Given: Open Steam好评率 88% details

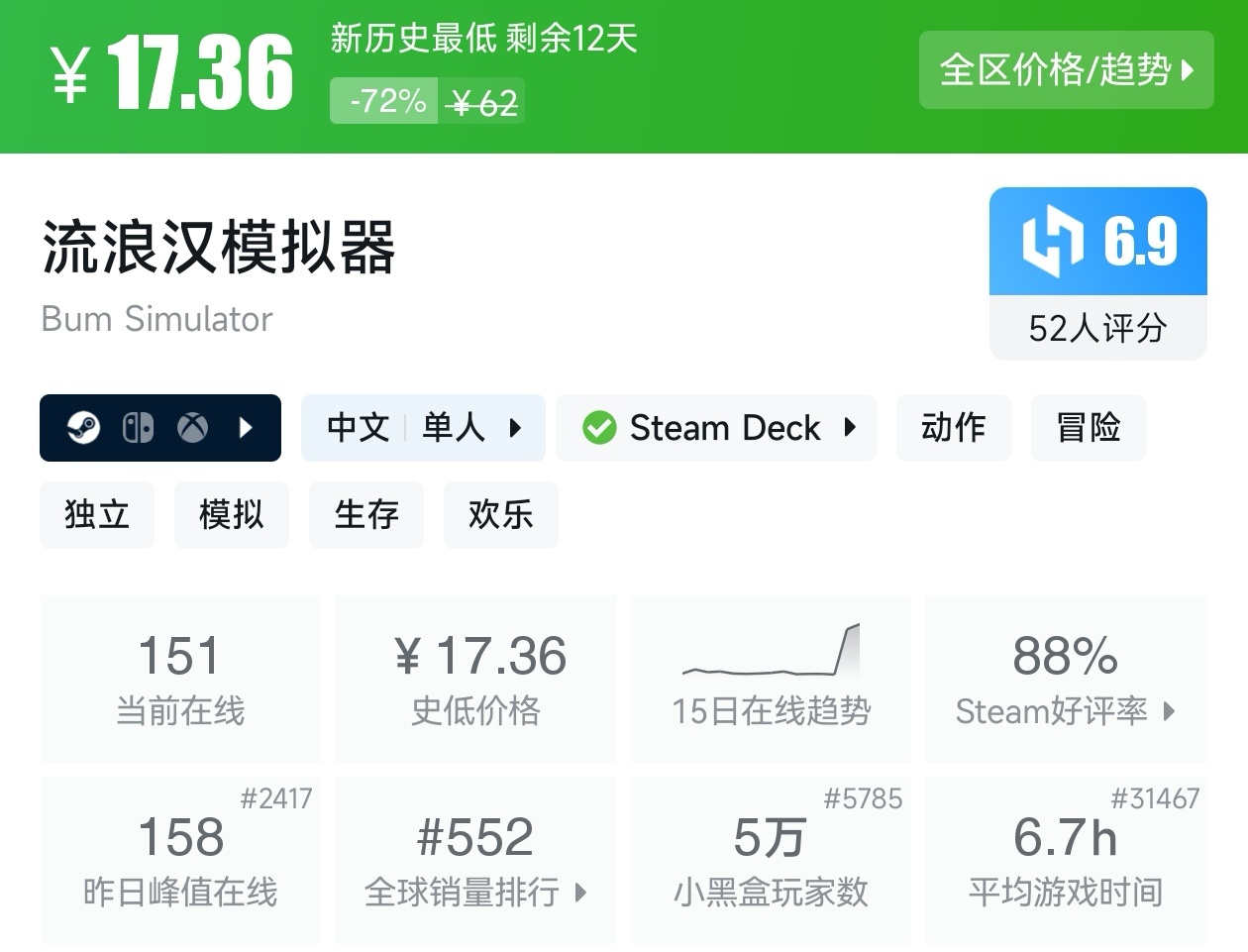Looking at the screenshot, I should pyautogui.click(x=1066, y=679).
